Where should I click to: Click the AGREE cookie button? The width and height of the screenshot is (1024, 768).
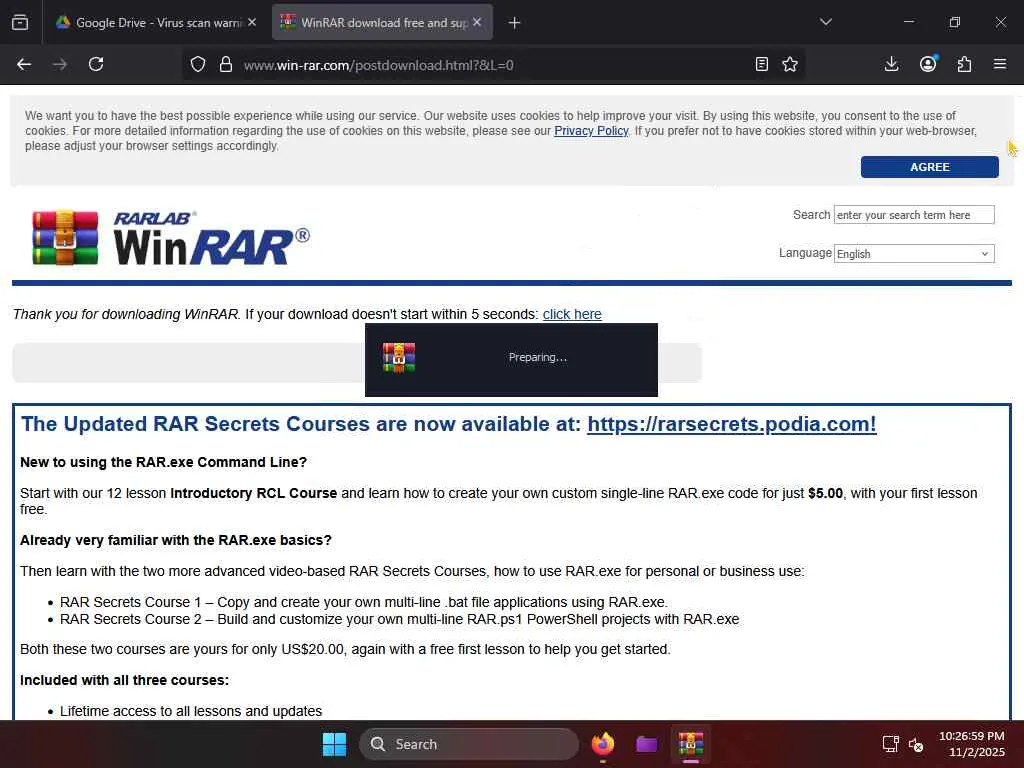tap(929, 167)
